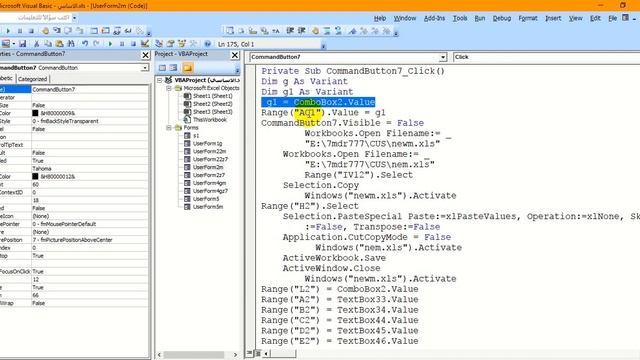Select ThisWorkbook in project tree

point(209,120)
